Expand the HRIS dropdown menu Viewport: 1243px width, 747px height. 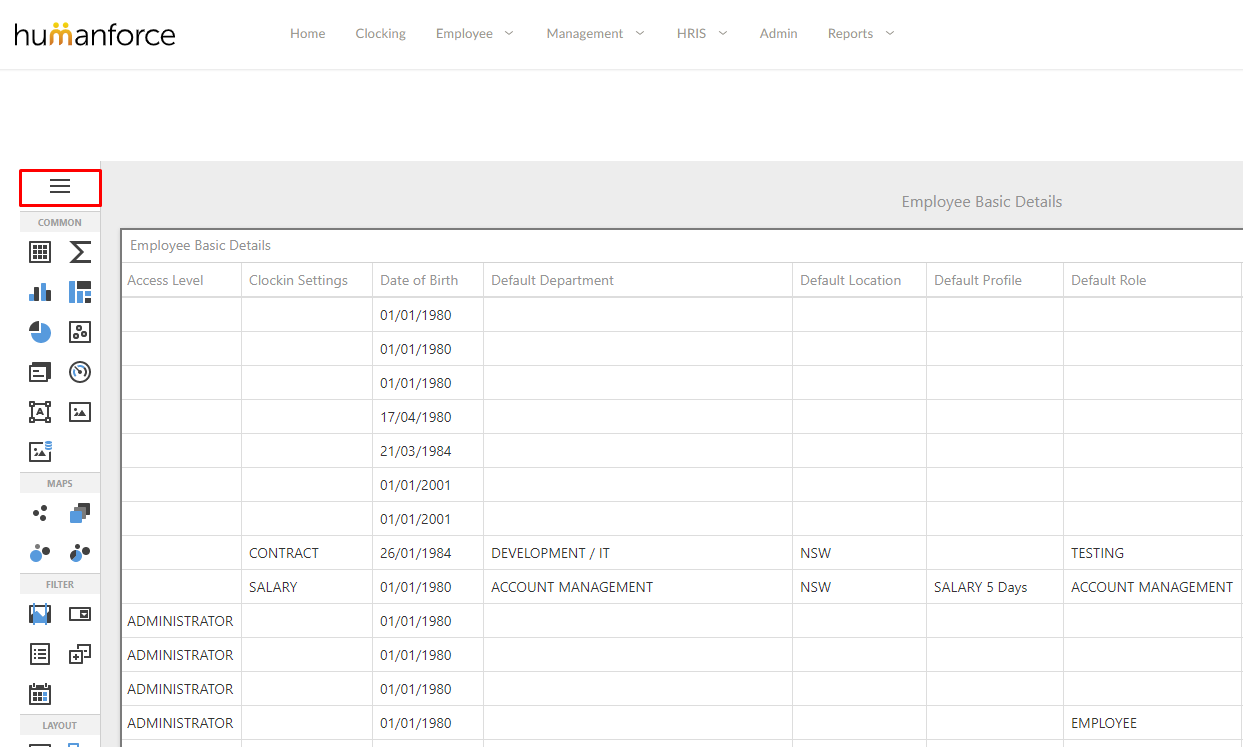coord(701,33)
